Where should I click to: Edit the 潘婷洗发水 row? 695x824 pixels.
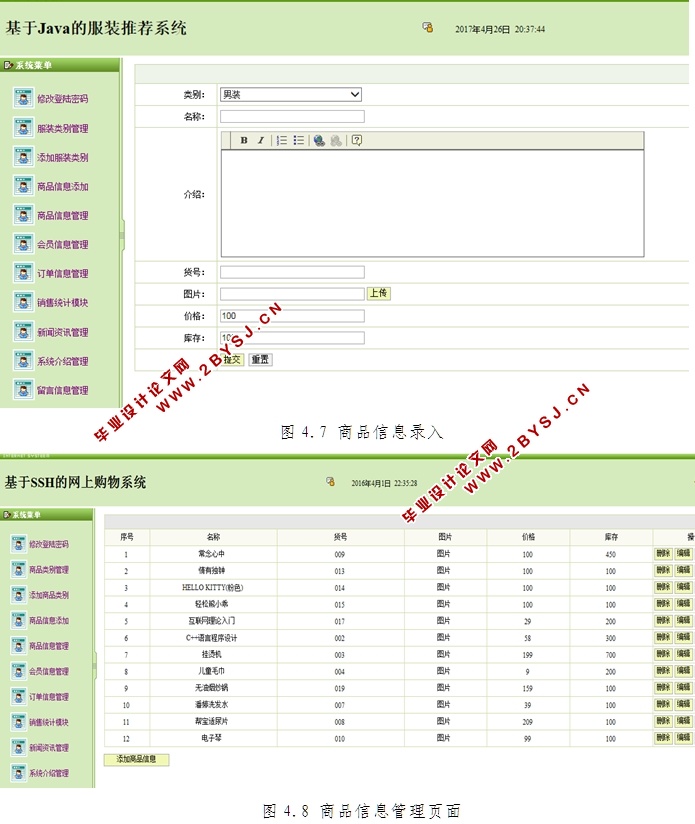(683, 704)
